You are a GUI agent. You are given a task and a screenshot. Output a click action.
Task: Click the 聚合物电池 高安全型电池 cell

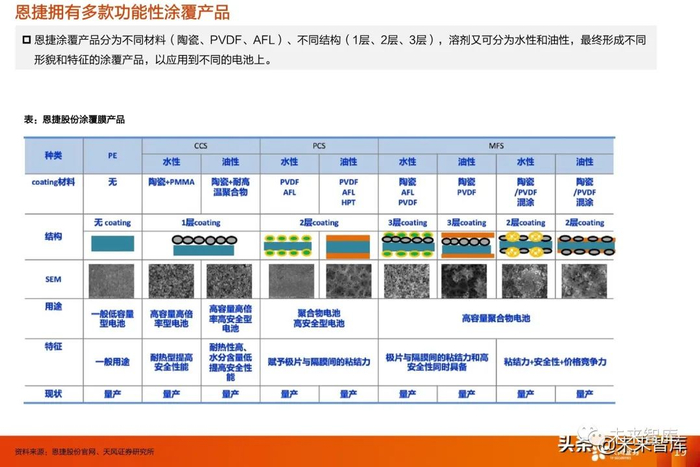coord(319,318)
